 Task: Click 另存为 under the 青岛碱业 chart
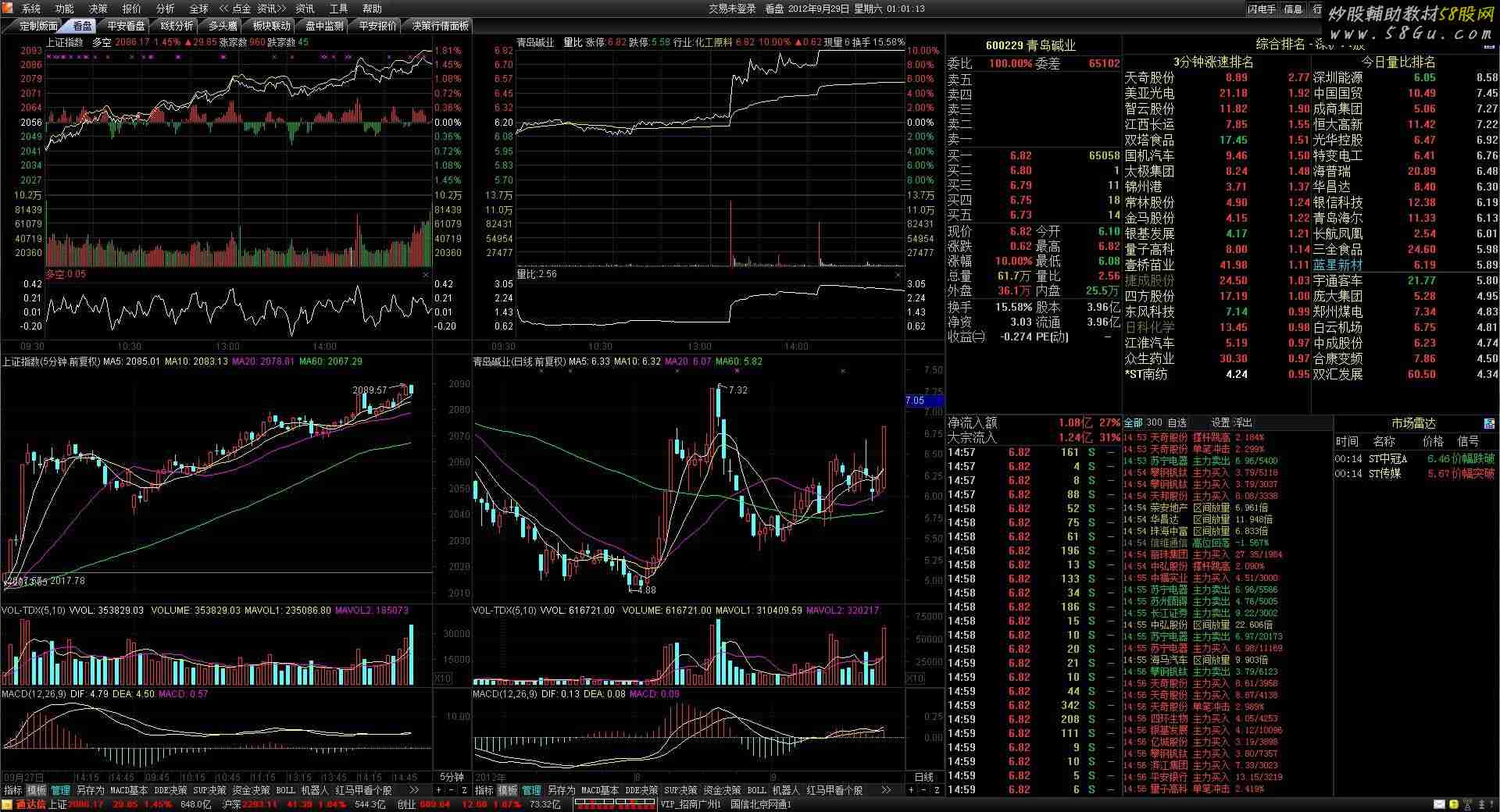coord(561,790)
